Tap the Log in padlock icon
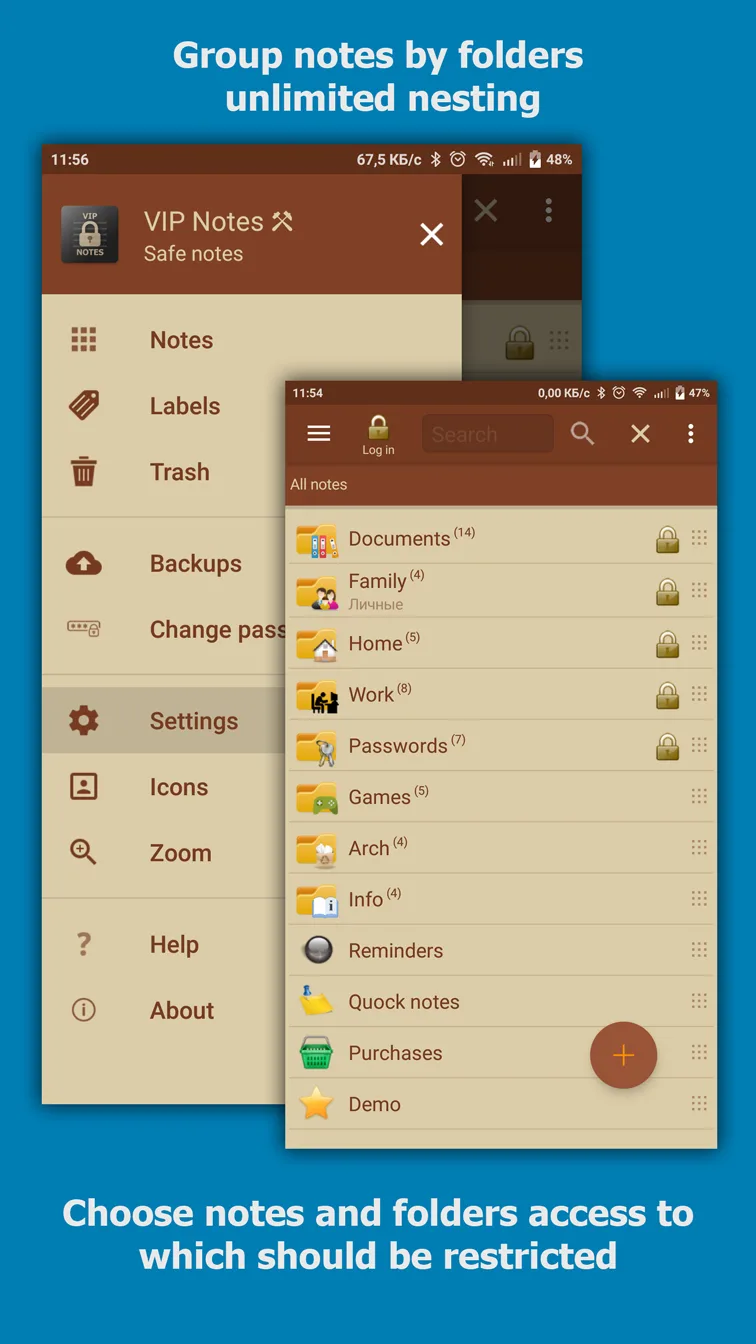 [378, 435]
